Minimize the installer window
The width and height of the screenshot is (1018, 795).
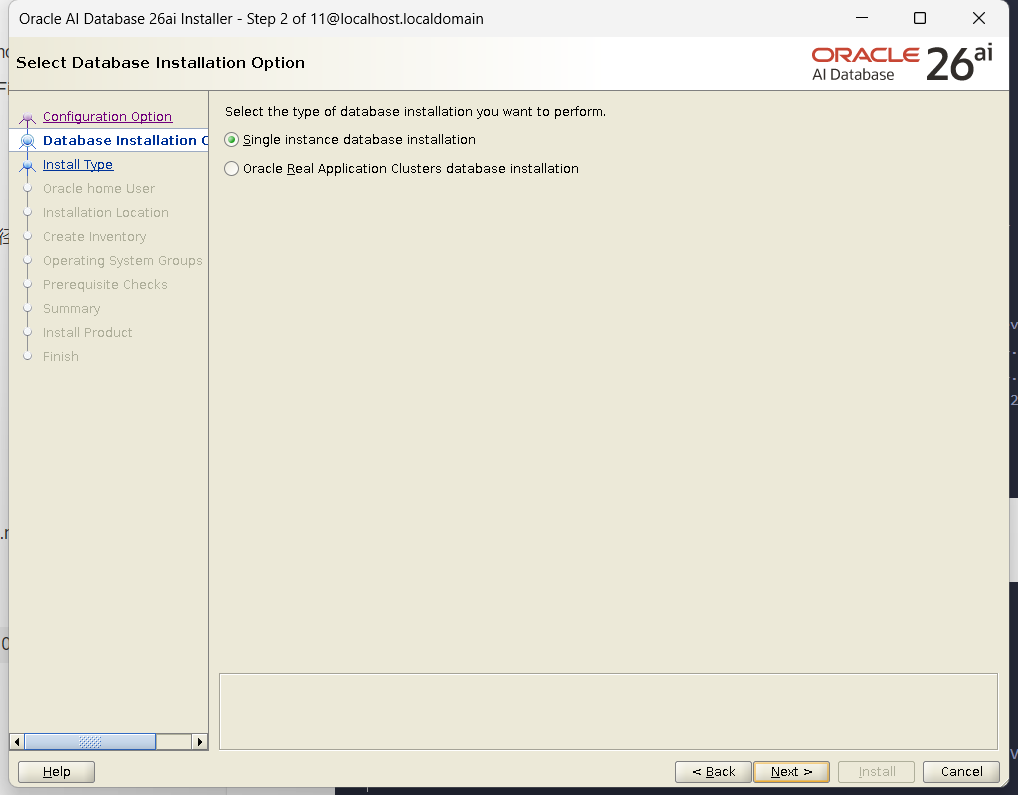862,18
